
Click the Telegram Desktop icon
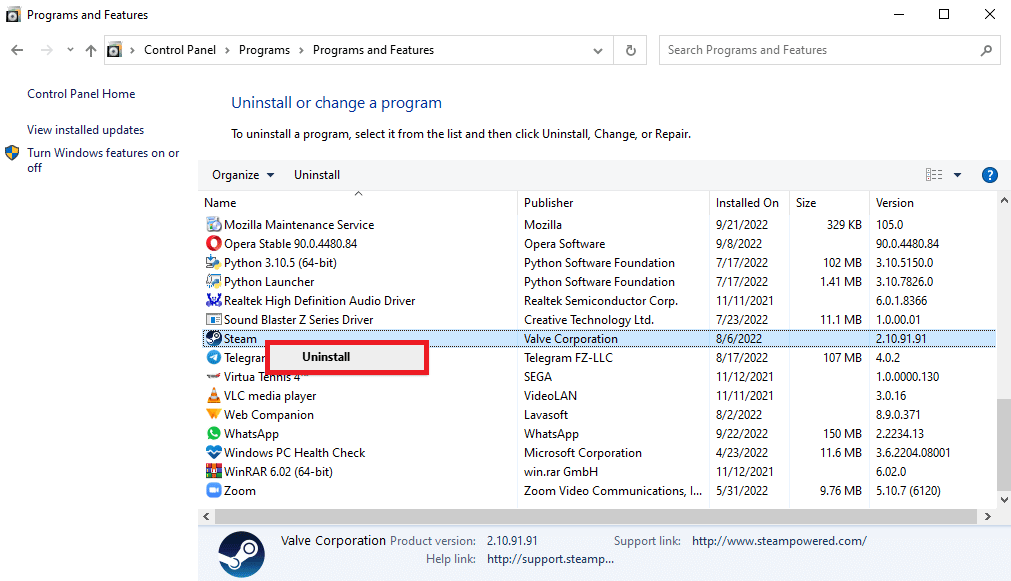(213, 357)
